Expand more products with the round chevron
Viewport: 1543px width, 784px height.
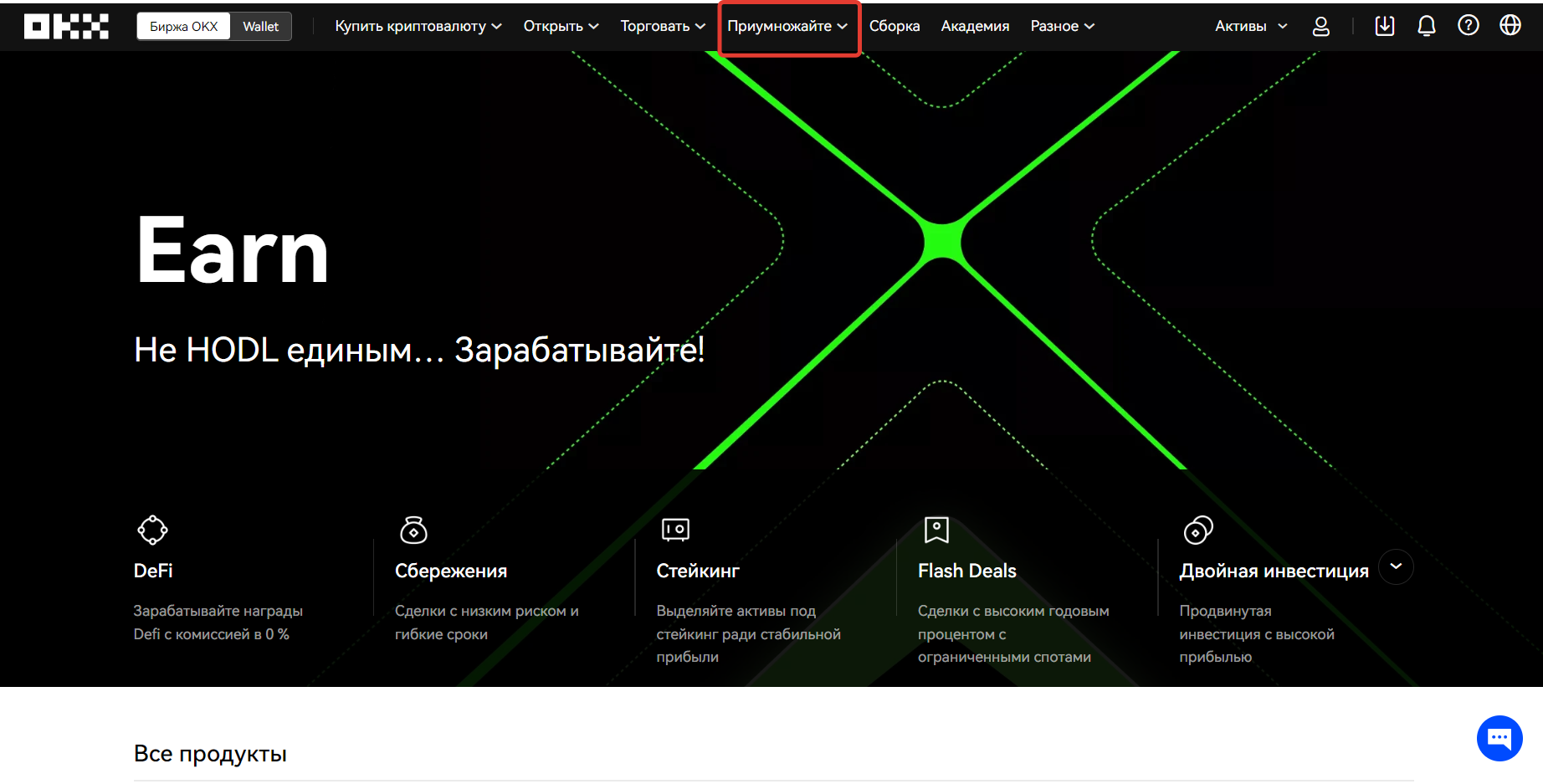point(1396,567)
